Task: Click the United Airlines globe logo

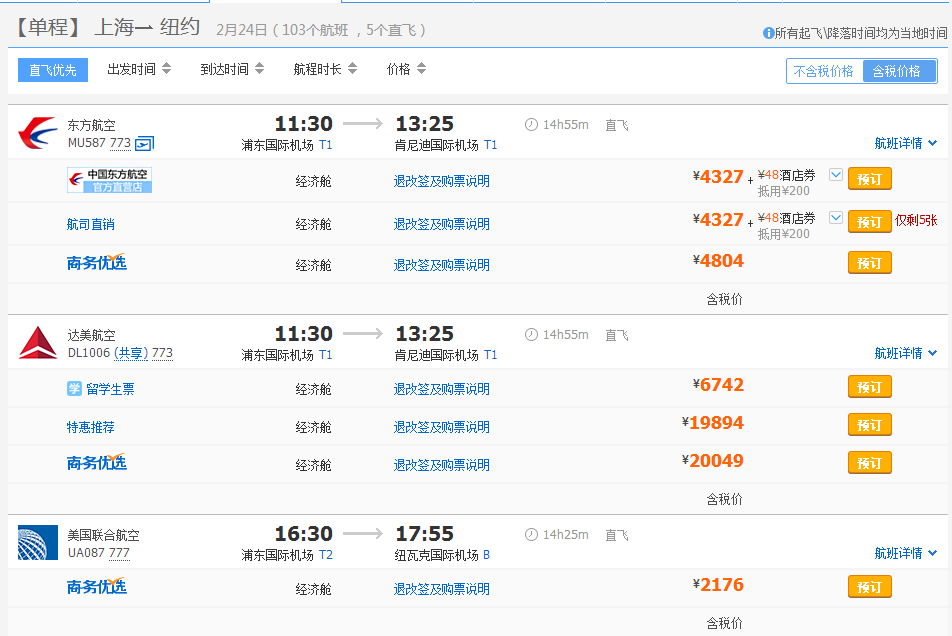Action: pos(38,543)
